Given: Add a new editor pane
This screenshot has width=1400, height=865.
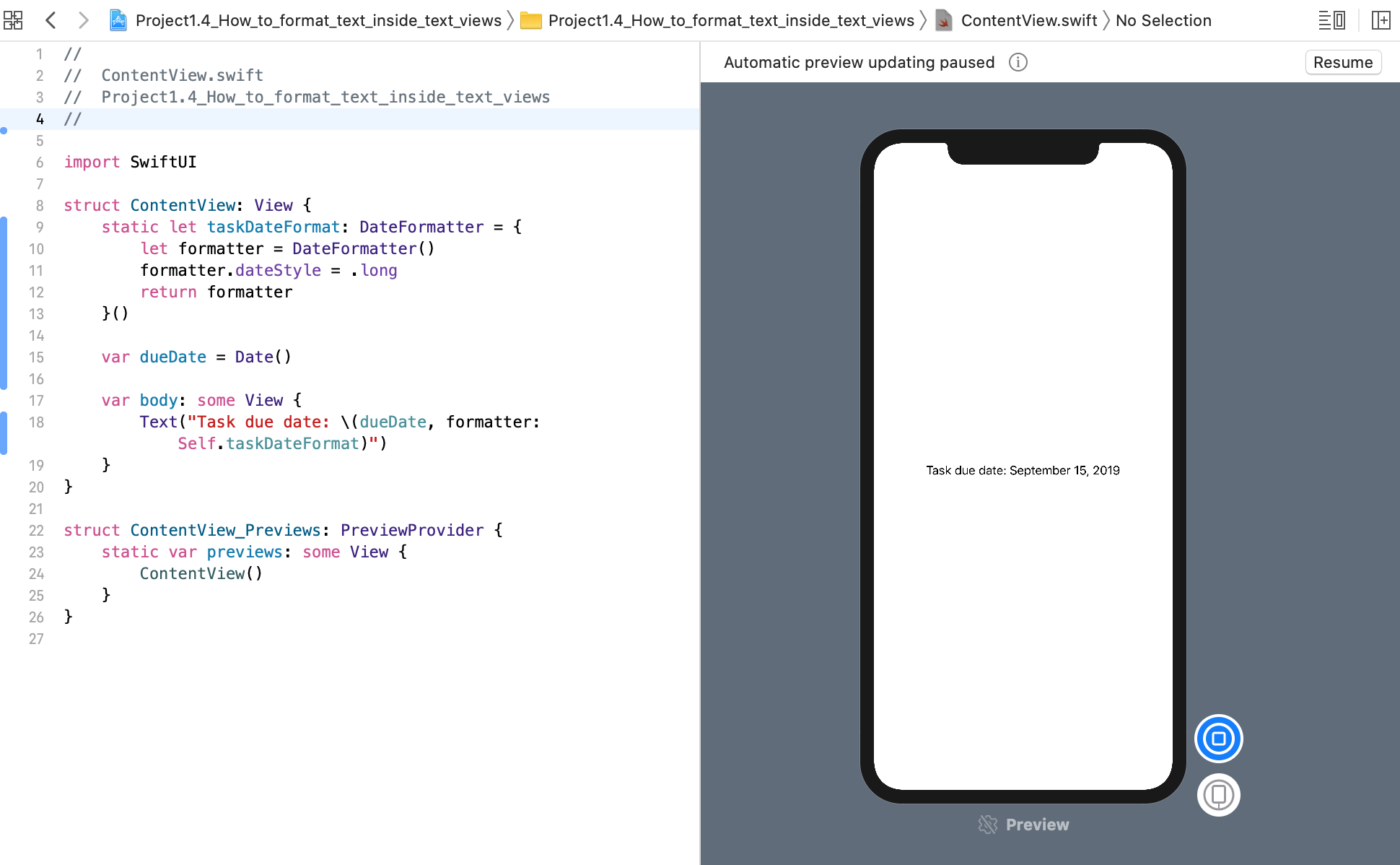Looking at the screenshot, I should pos(1381,20).
